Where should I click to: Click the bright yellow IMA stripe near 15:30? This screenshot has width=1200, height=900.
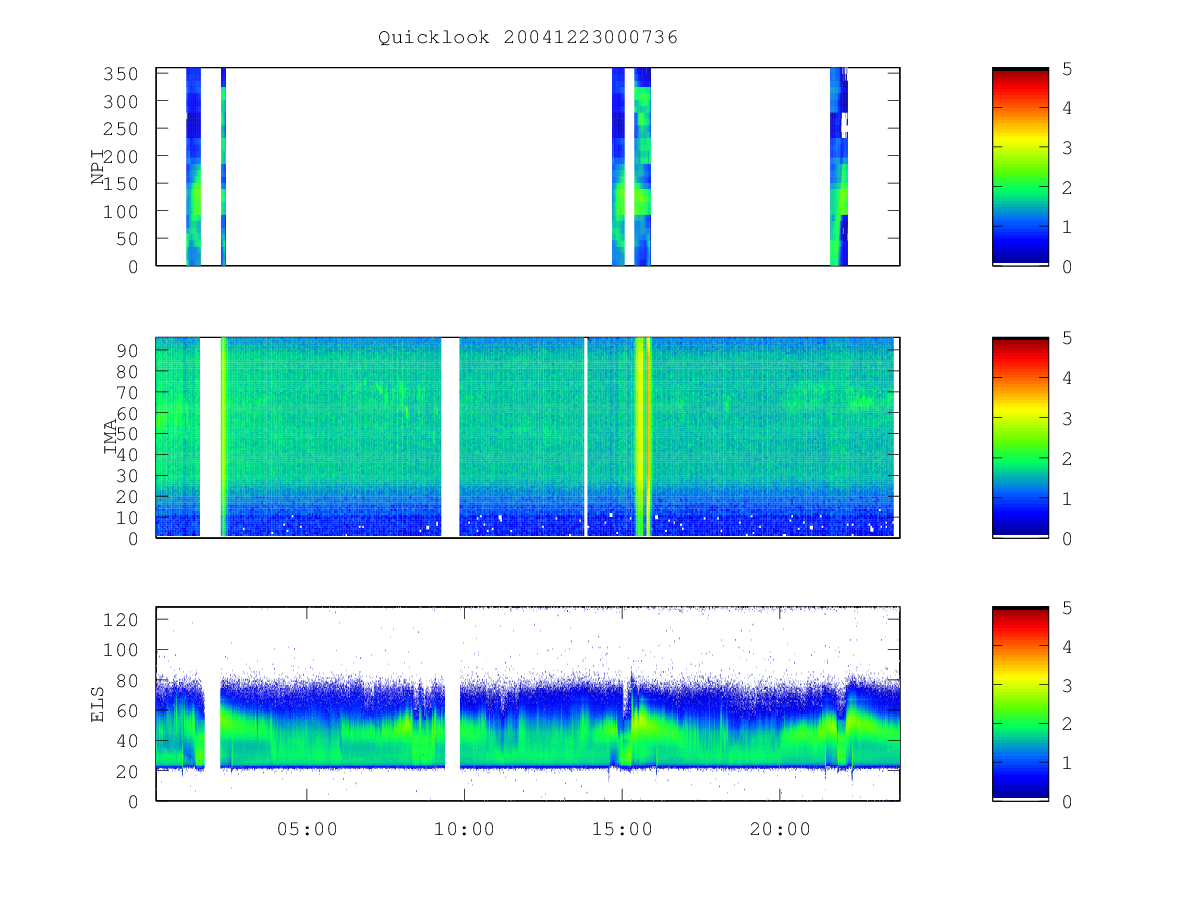click(643, 437)
